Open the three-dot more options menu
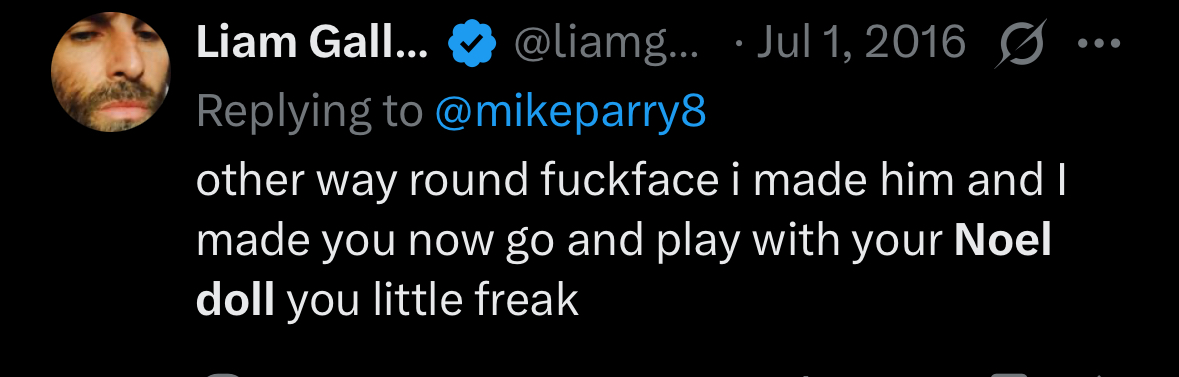The height and width of the screenshot is (377, 1179). (x=1099, y=44)
